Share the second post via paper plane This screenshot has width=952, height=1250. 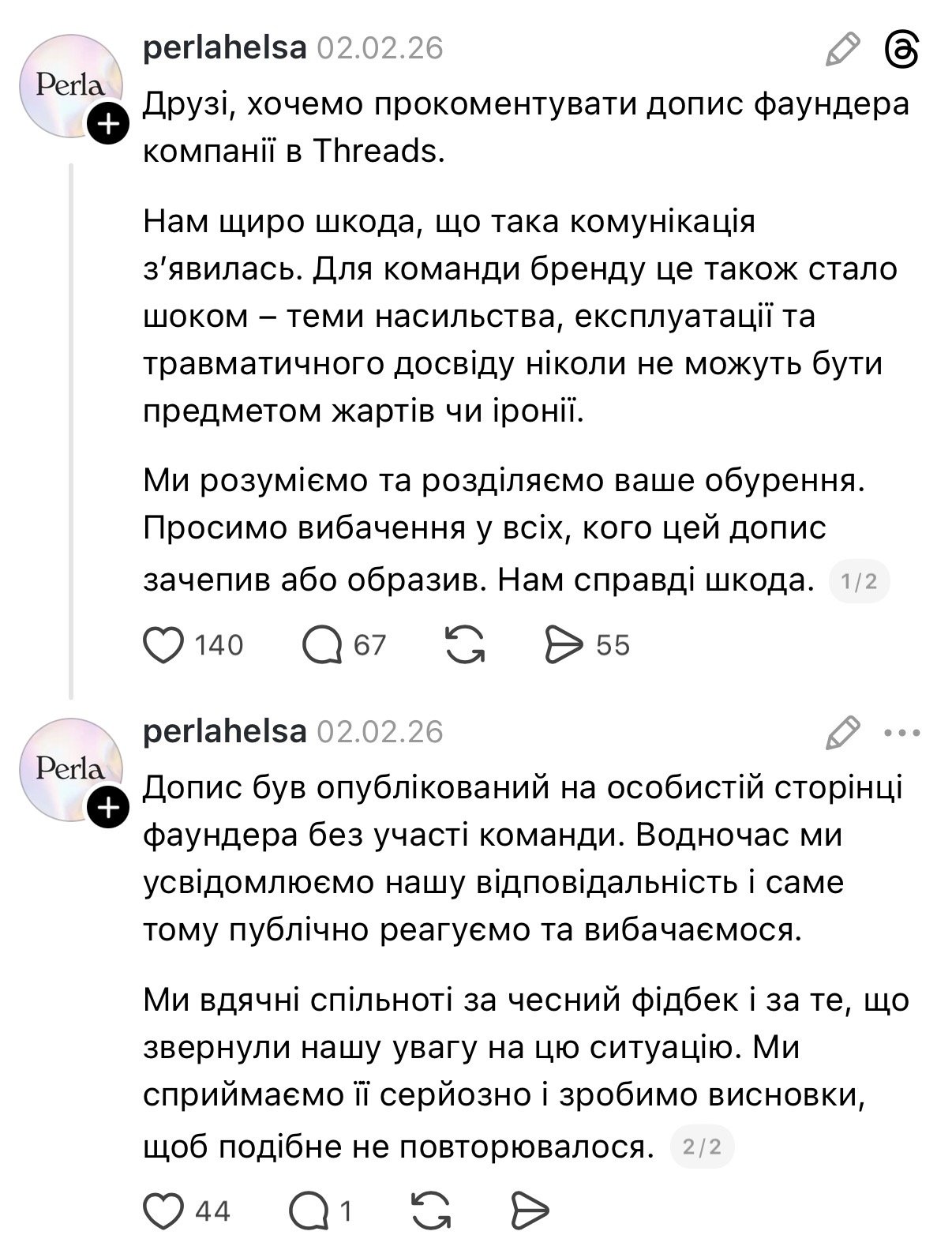[530, 1211]
